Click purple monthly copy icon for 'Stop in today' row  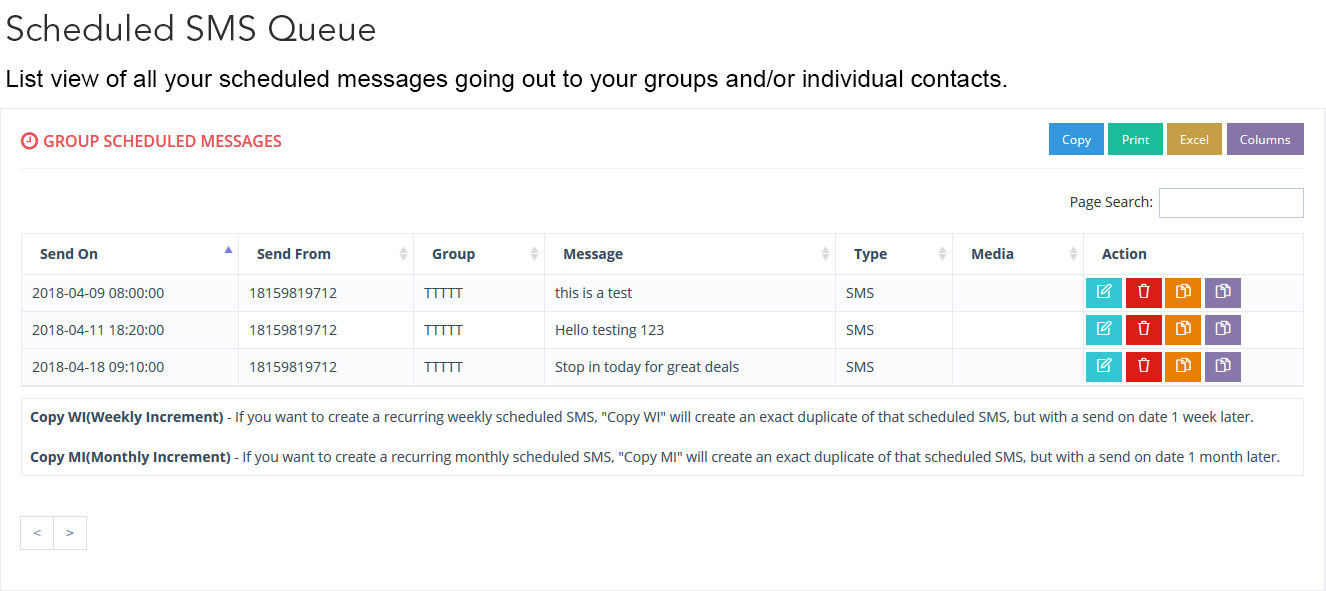[x=1223, y=367]
